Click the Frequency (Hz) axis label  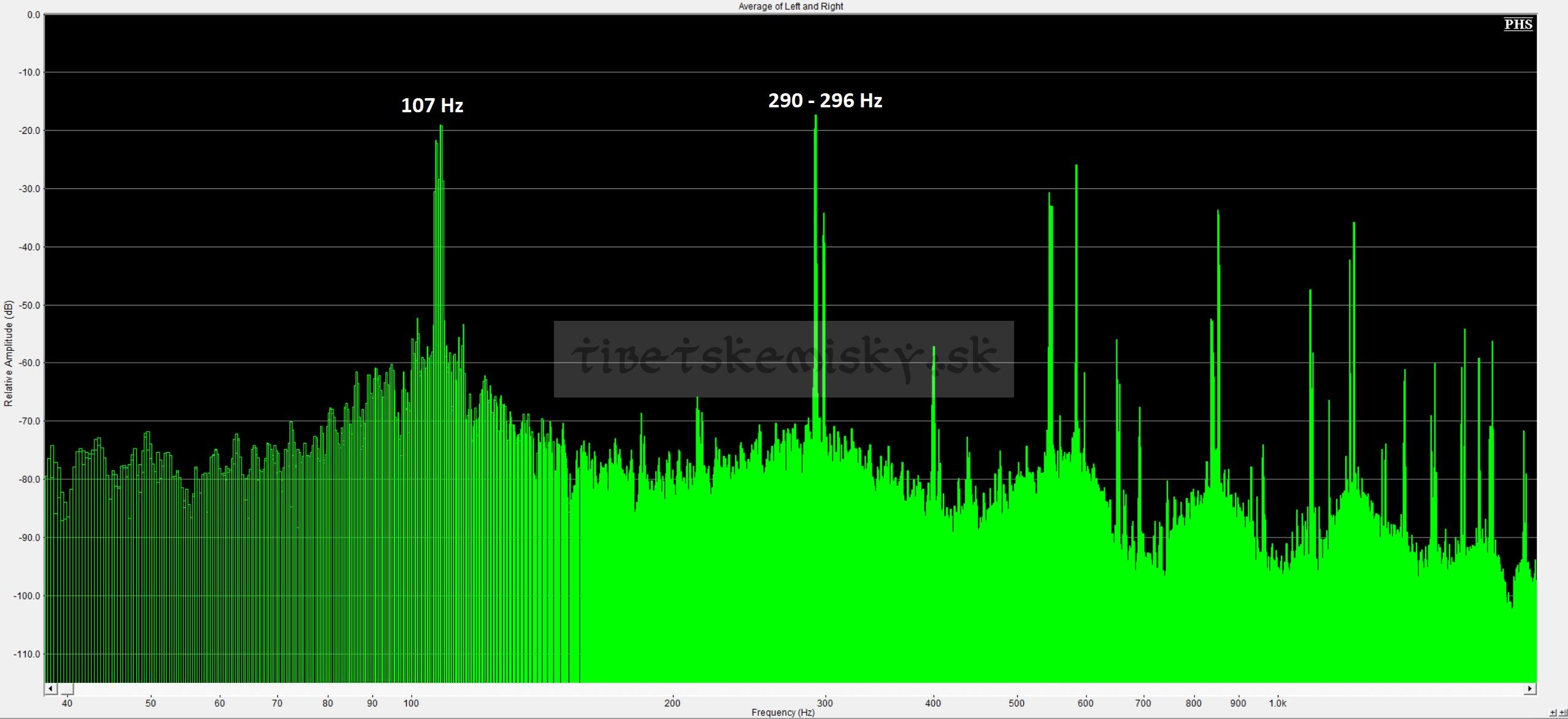[783, 712]
